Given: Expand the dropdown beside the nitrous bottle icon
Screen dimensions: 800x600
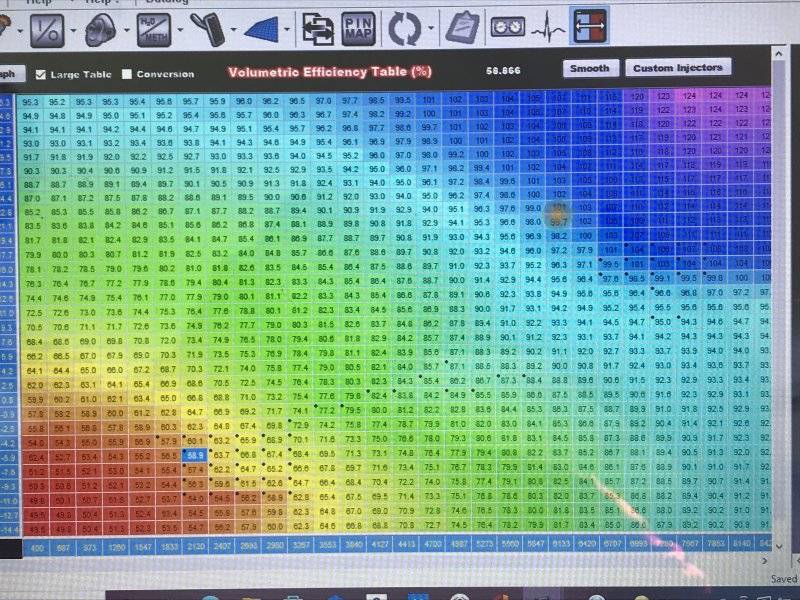Looking at the screenshot, I should pos(234,29).
